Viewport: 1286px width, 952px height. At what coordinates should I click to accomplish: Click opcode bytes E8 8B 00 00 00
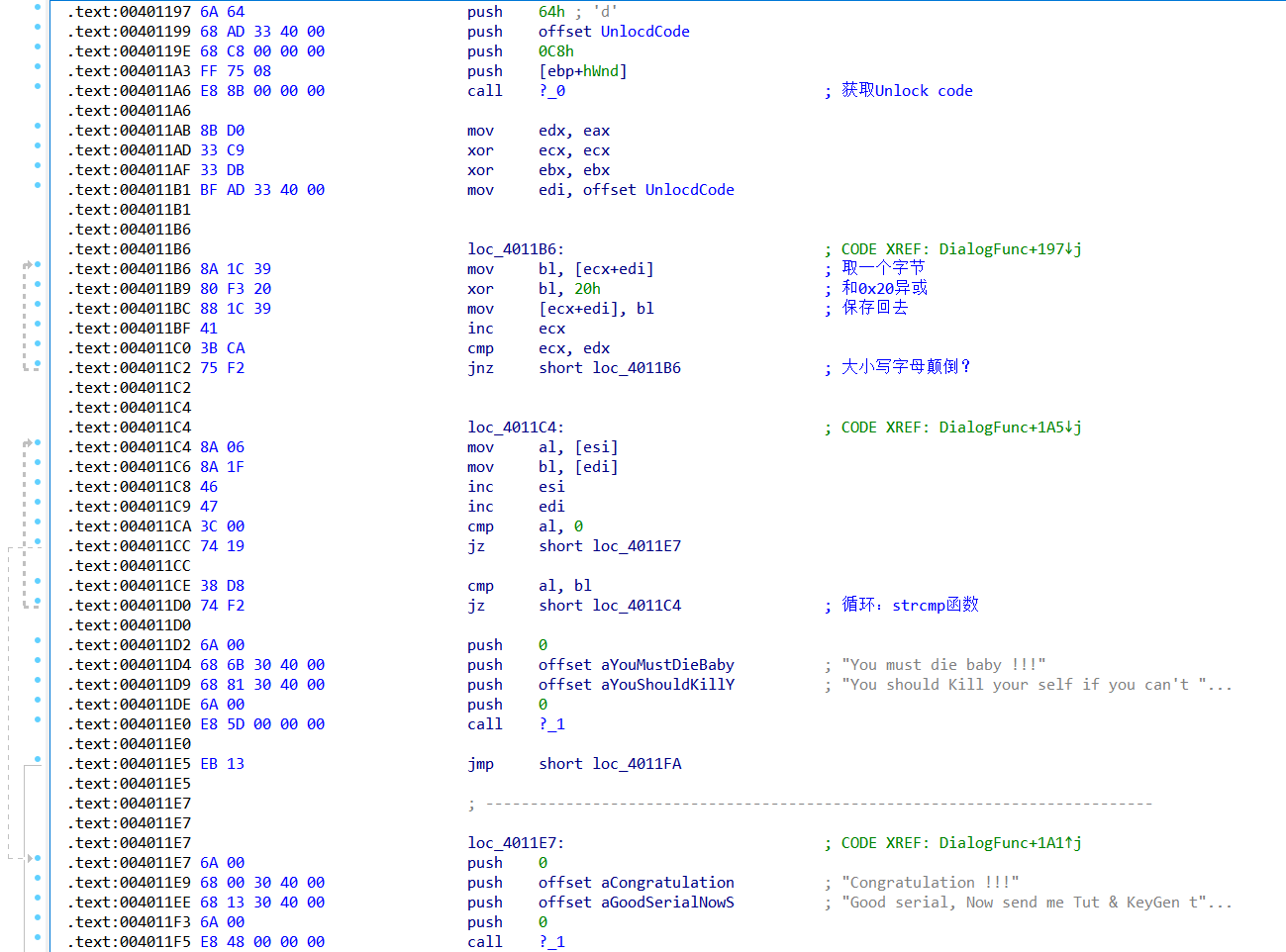(x=262, y=91)
